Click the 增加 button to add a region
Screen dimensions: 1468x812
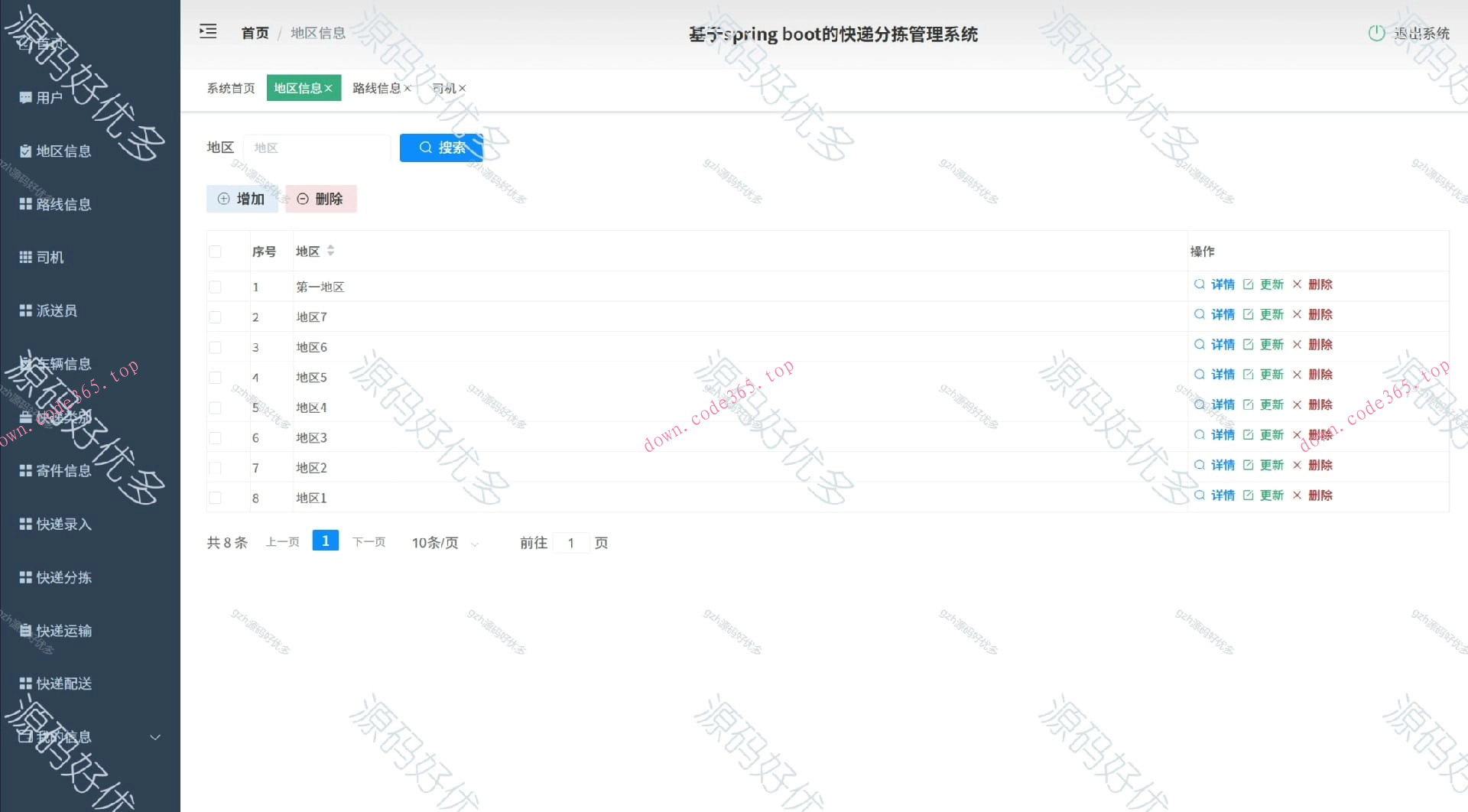pos(242,199)
